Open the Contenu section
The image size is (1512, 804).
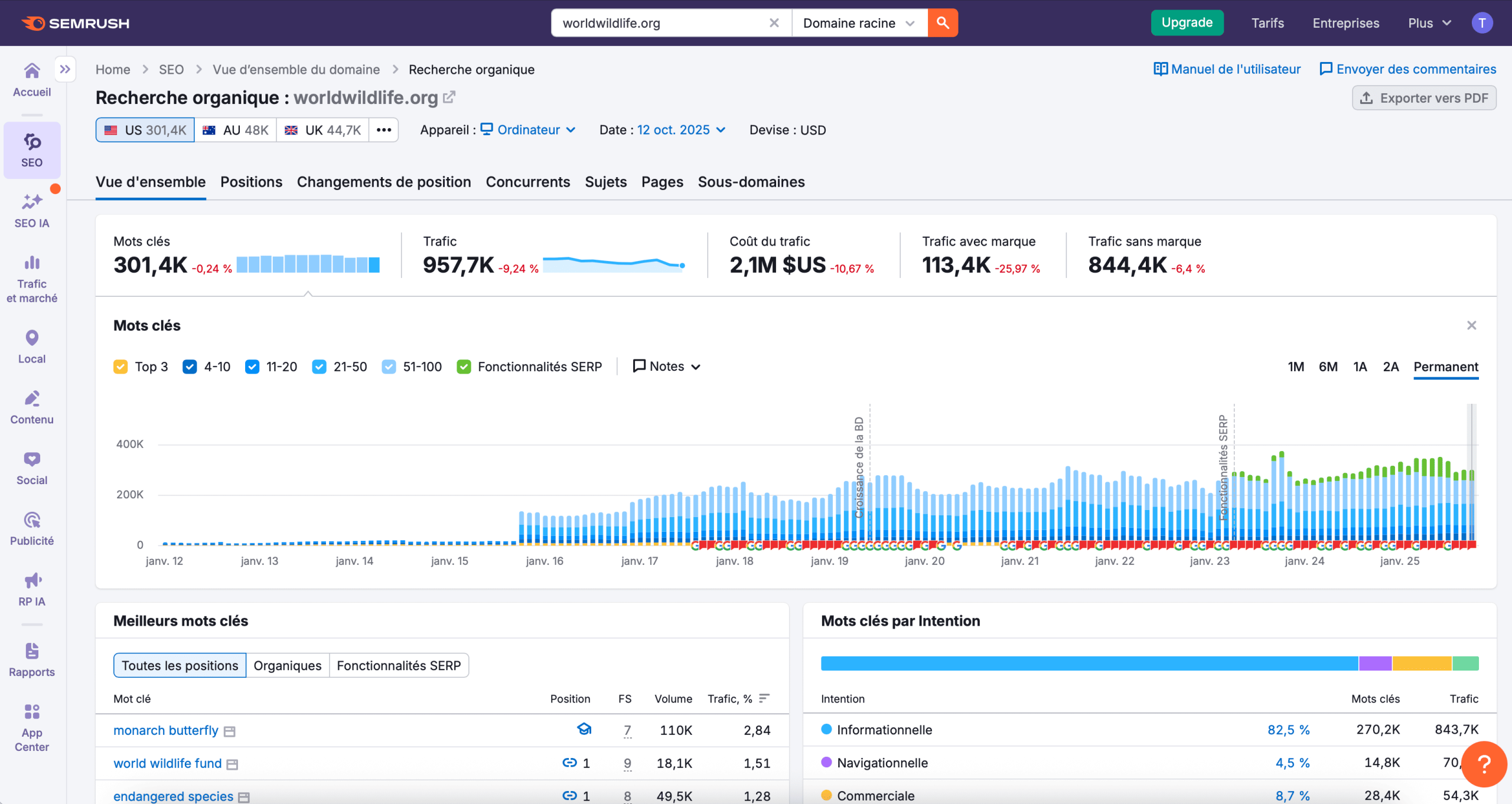pyautogui.click(x=31, y=406)
